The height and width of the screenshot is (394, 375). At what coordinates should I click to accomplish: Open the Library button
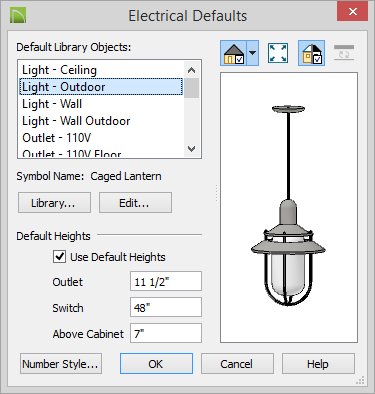click(x=54, y=202)
